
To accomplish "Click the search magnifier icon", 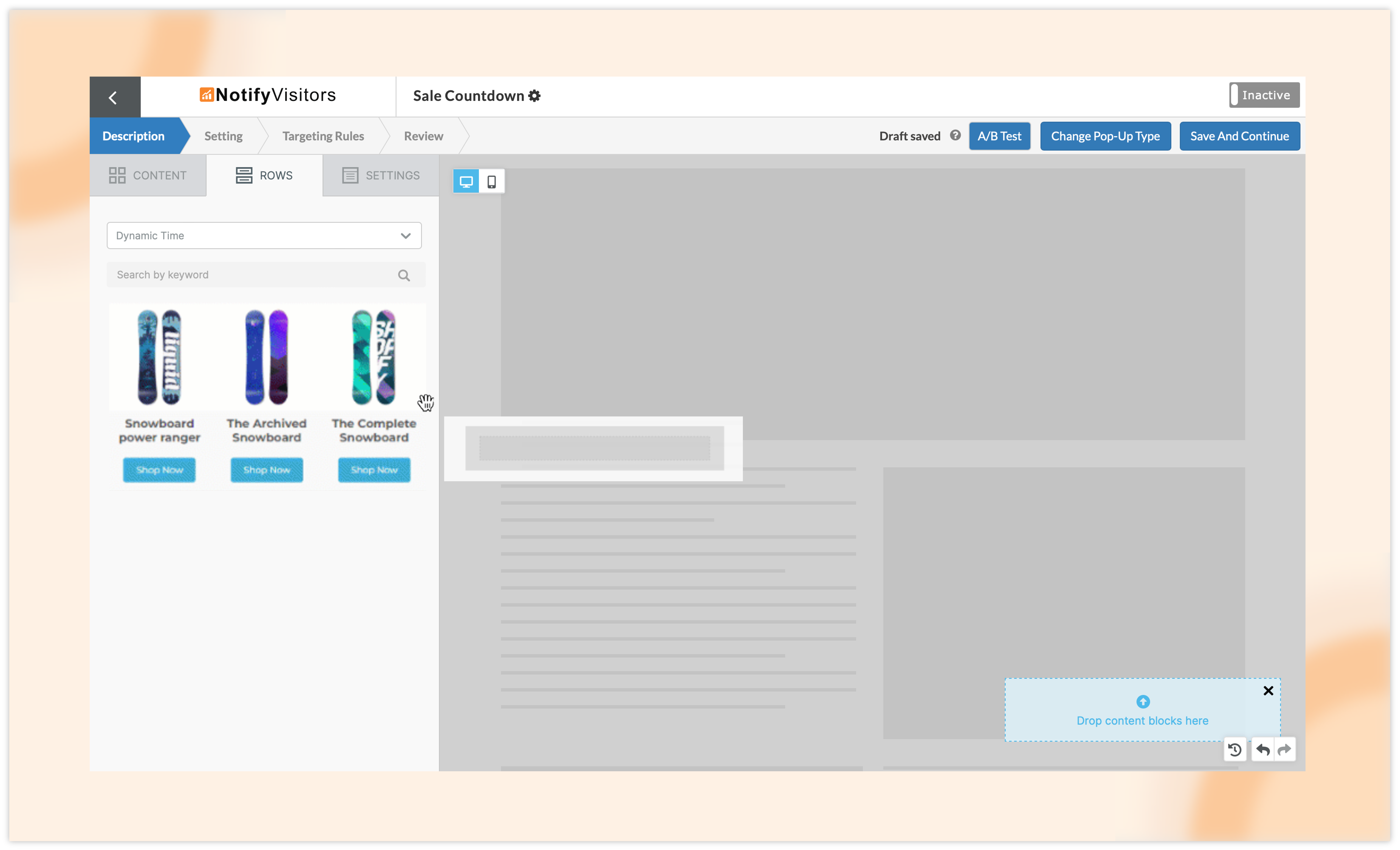I will coord(404,276).
